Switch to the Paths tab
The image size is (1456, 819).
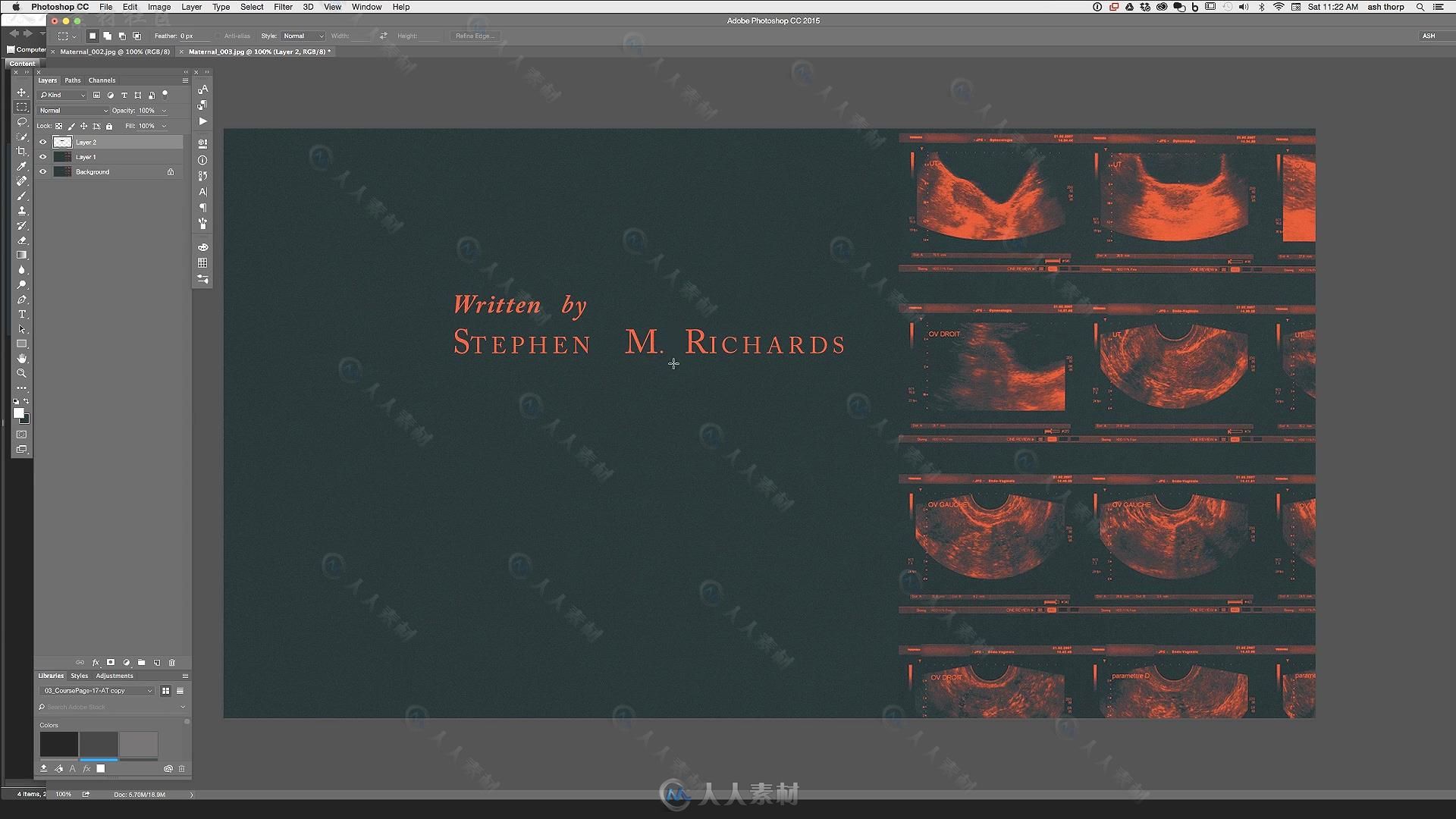click(73, 80)
